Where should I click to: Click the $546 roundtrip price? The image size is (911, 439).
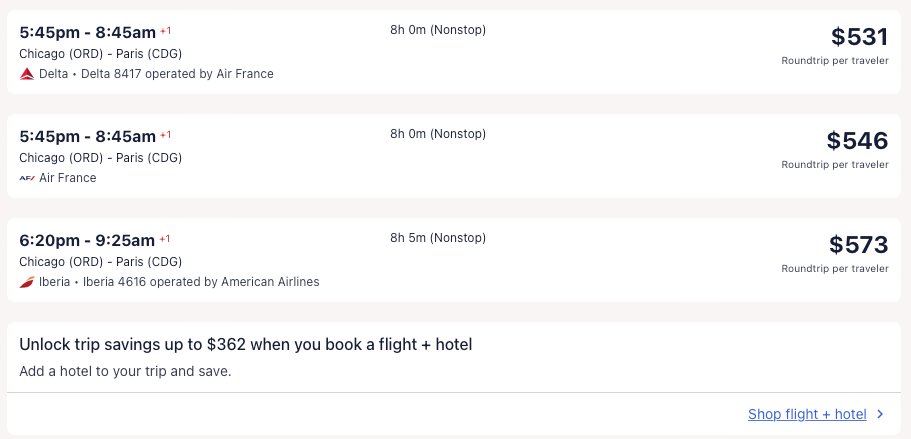pos(857,141)
